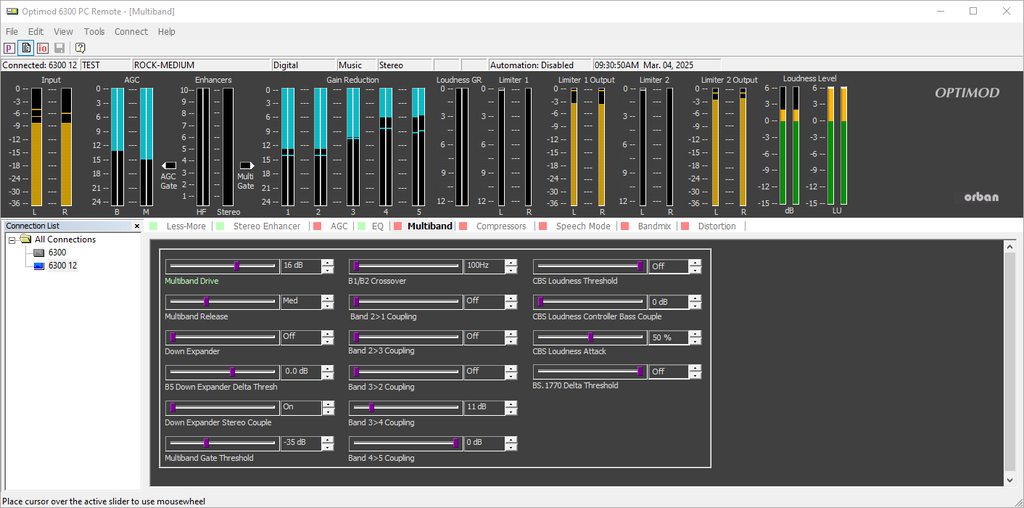Click the purple P presets toolbar icon
The height and width of the screenshot is (508, 1024).
point(10,48)
